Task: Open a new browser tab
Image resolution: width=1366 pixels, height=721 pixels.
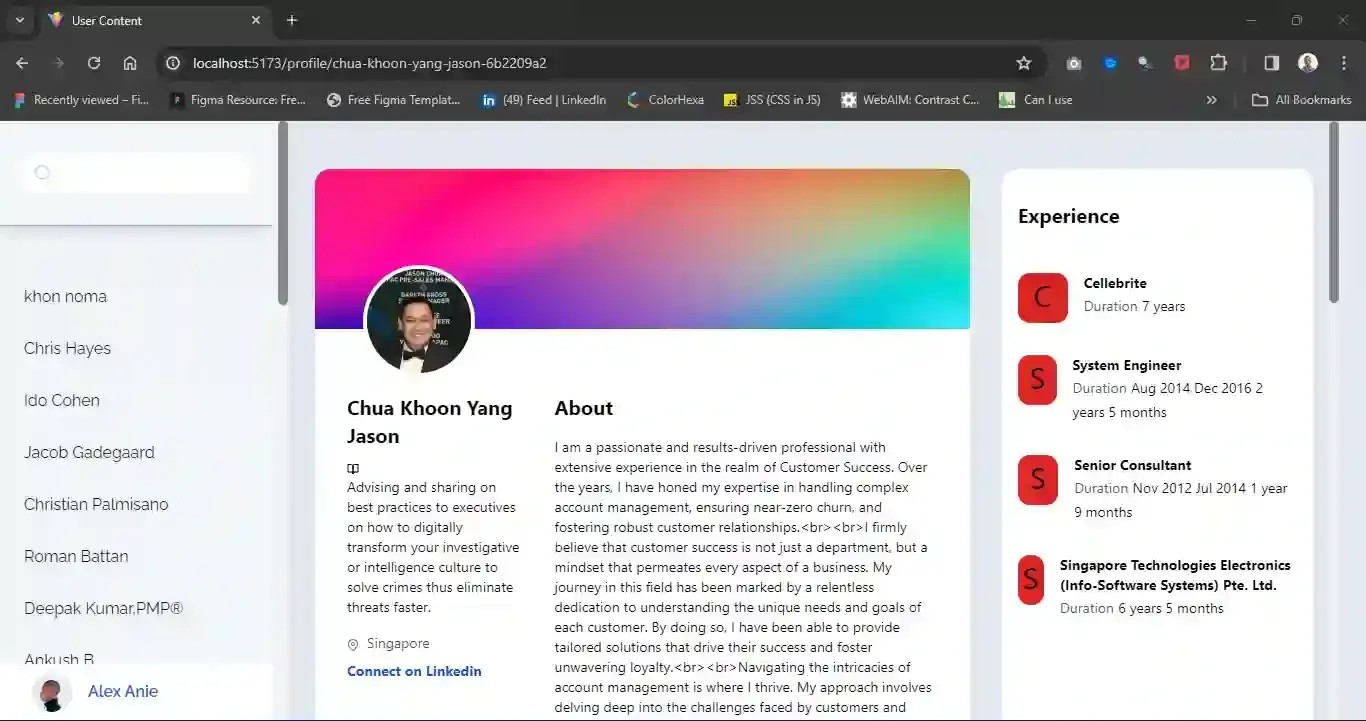Action: 292,20
